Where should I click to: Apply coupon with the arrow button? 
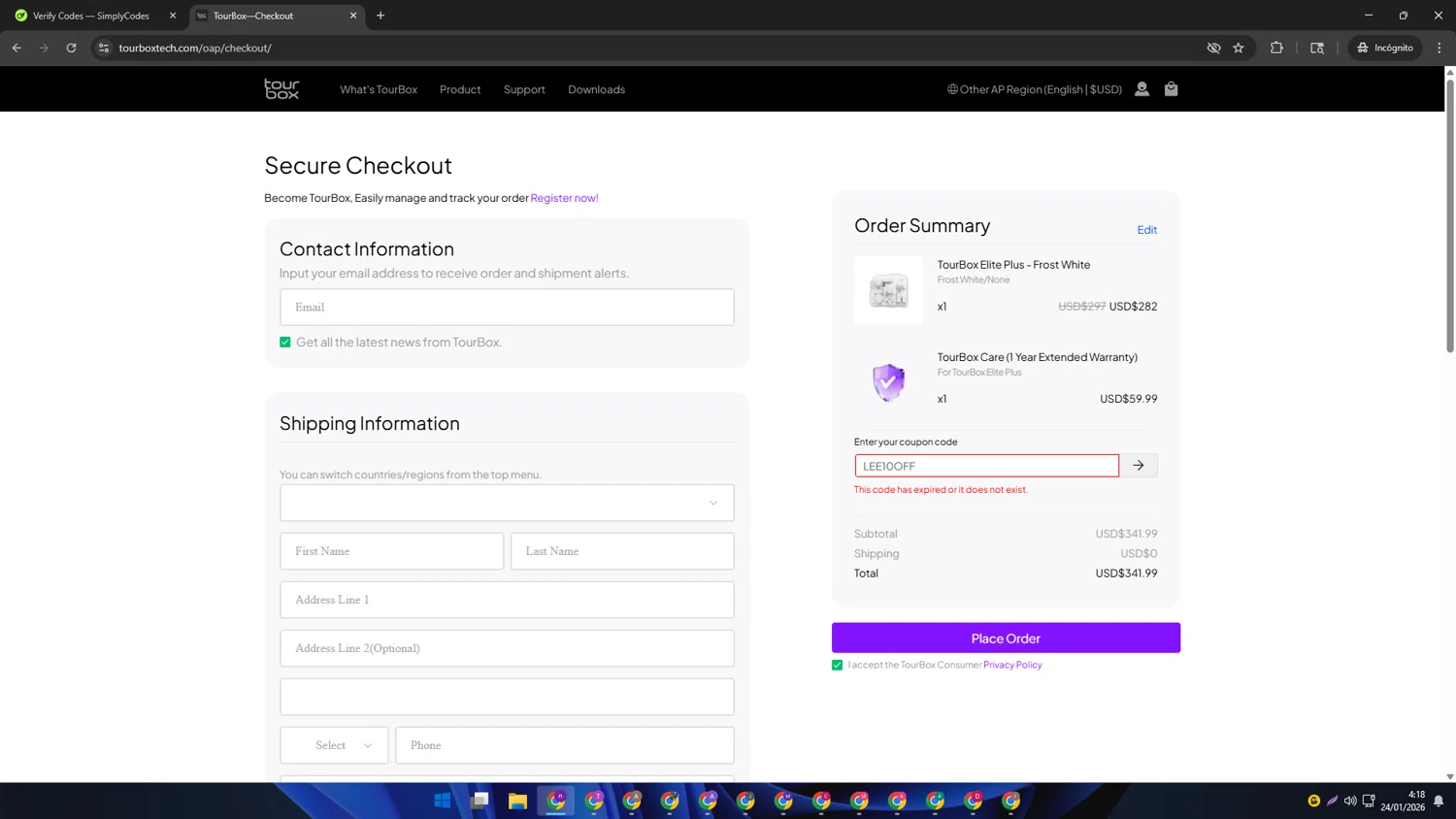(1138, 466)
